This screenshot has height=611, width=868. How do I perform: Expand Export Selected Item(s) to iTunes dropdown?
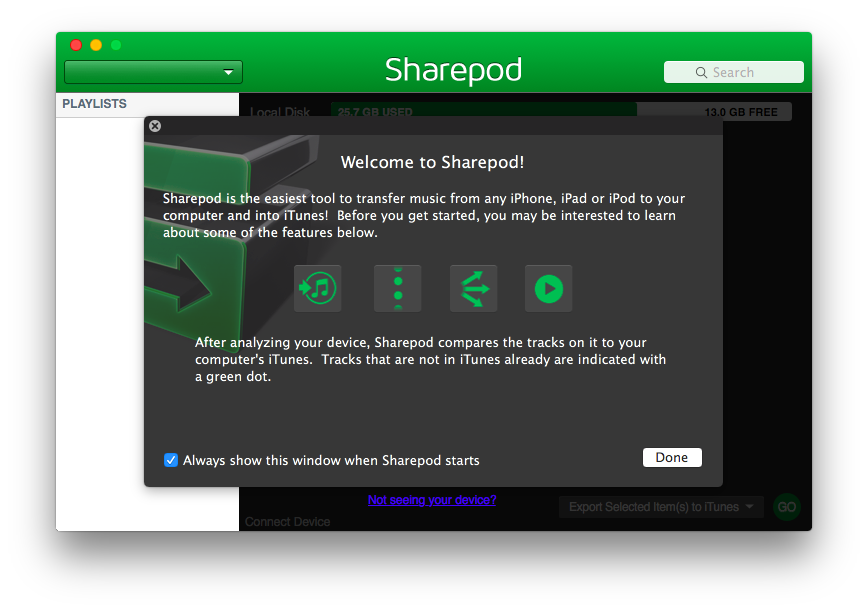pos(661,507)
